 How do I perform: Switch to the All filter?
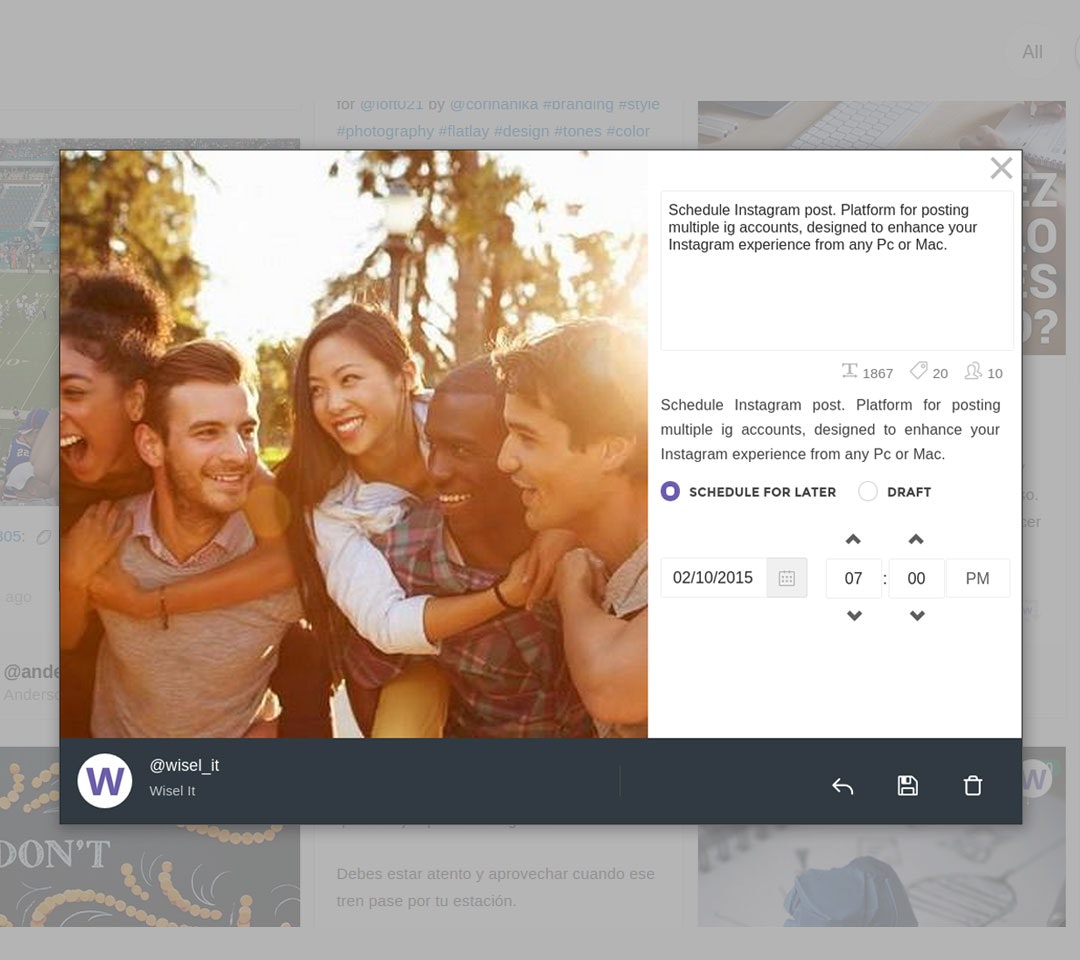tap(1032, 52)
